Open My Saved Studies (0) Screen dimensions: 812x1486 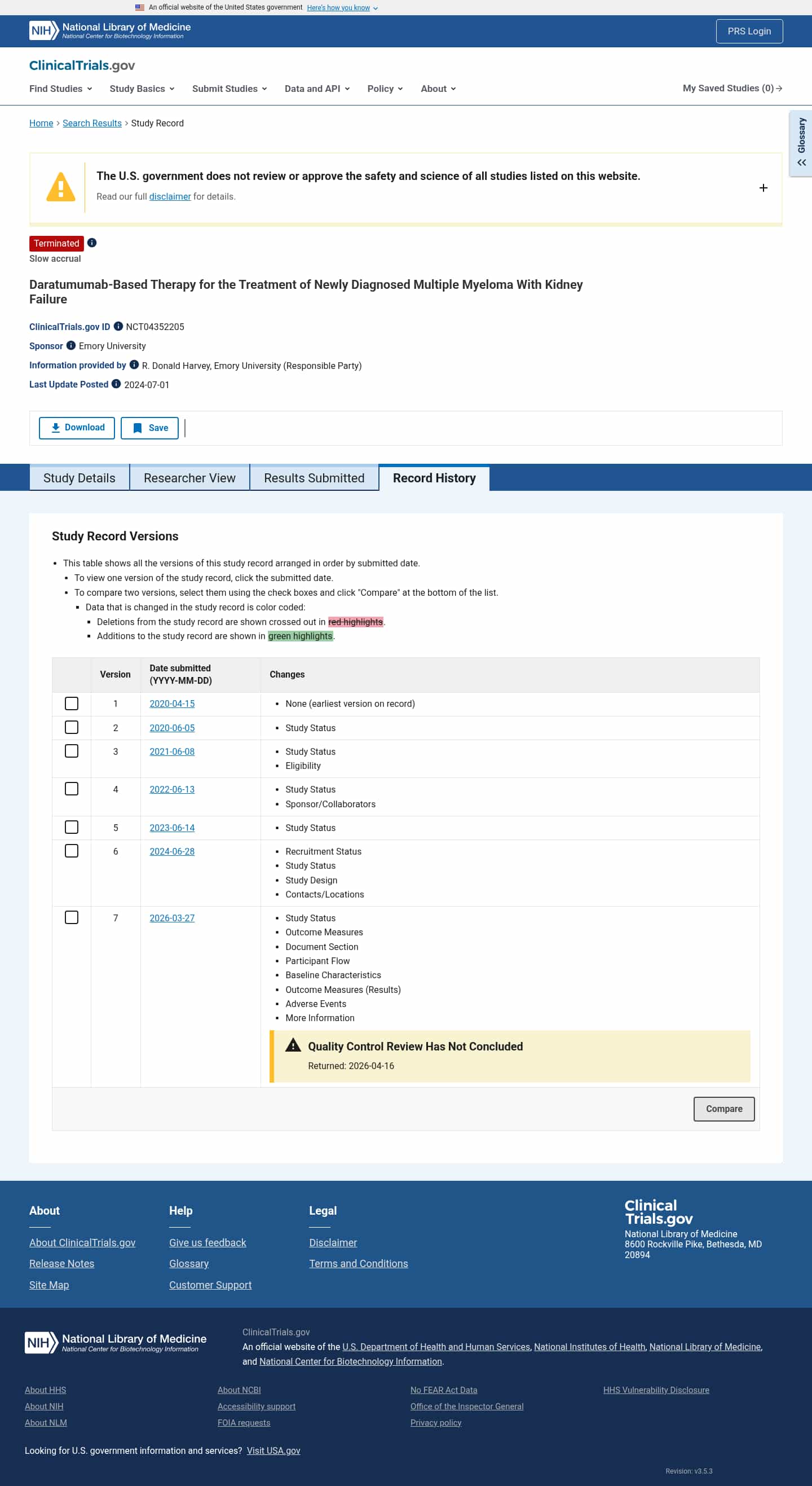pos(732,88)
